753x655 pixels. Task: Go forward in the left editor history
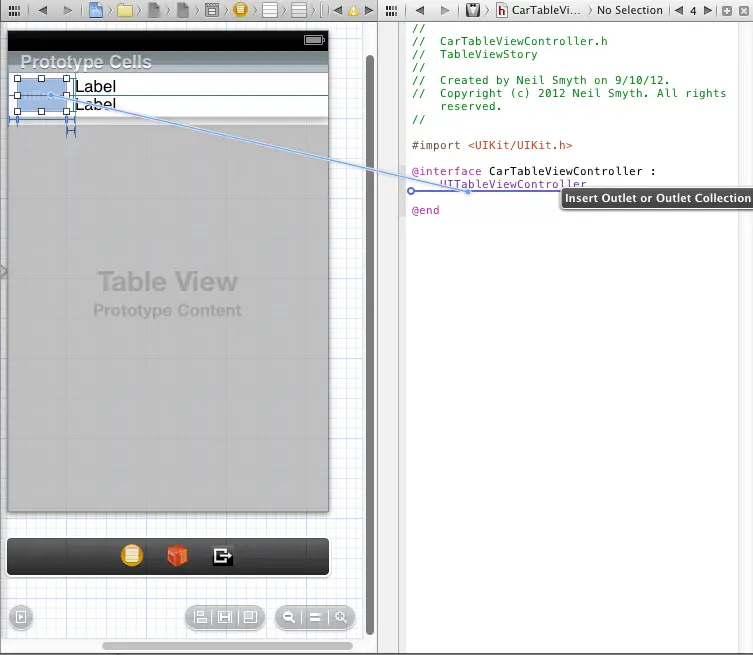pos(67,10)
